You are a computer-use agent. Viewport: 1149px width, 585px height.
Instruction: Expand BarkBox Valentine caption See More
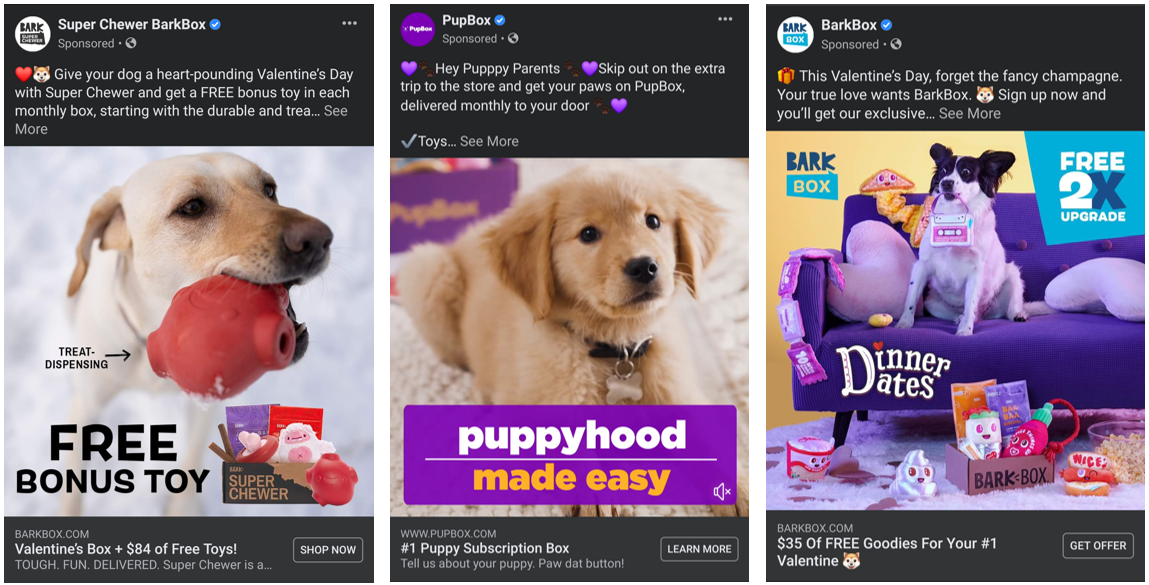point(969,114)
